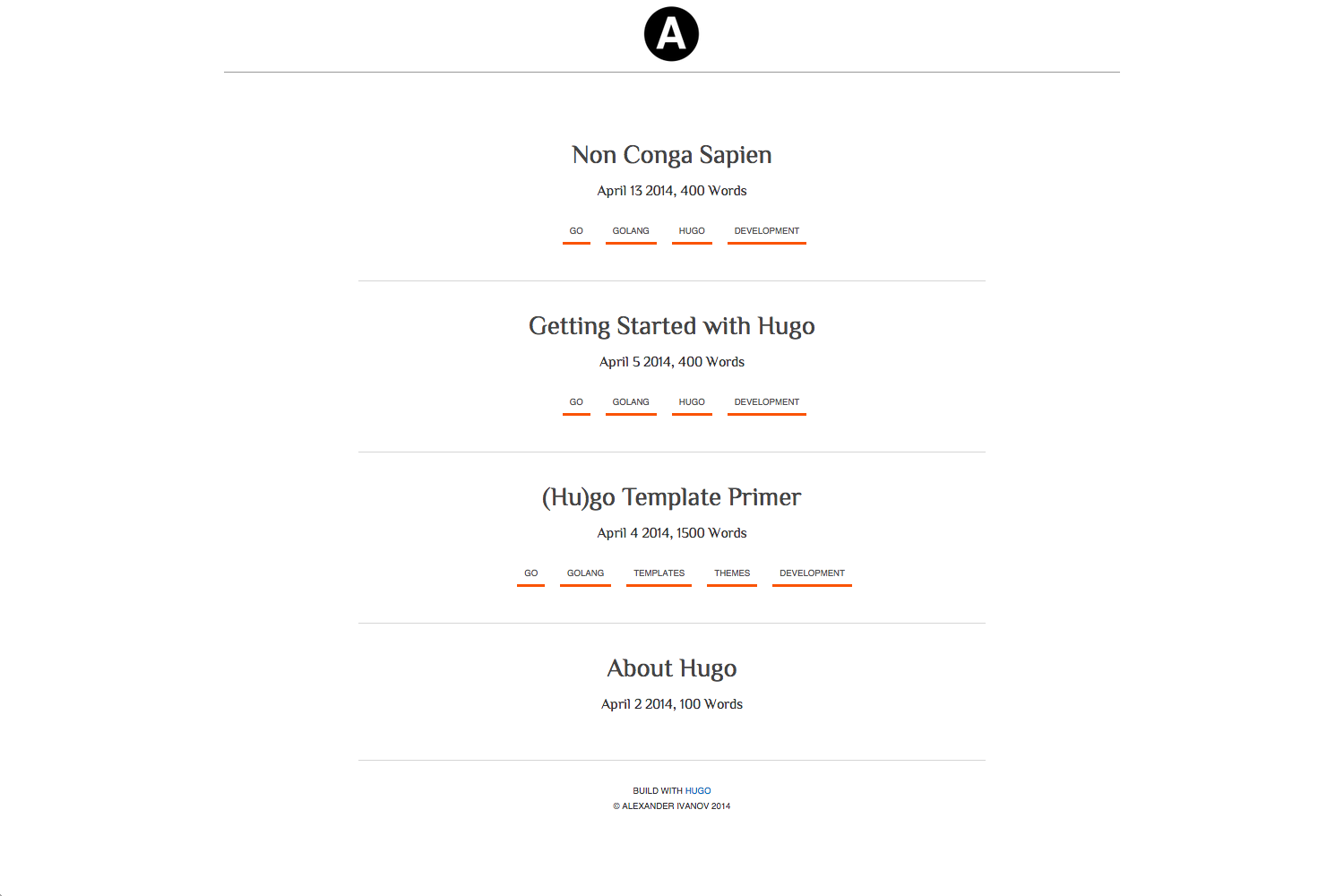Select GOLANG tag under Non Conga Sapien
The image size is (1344, 896).
pyautogui.click(x=631, y=231)
